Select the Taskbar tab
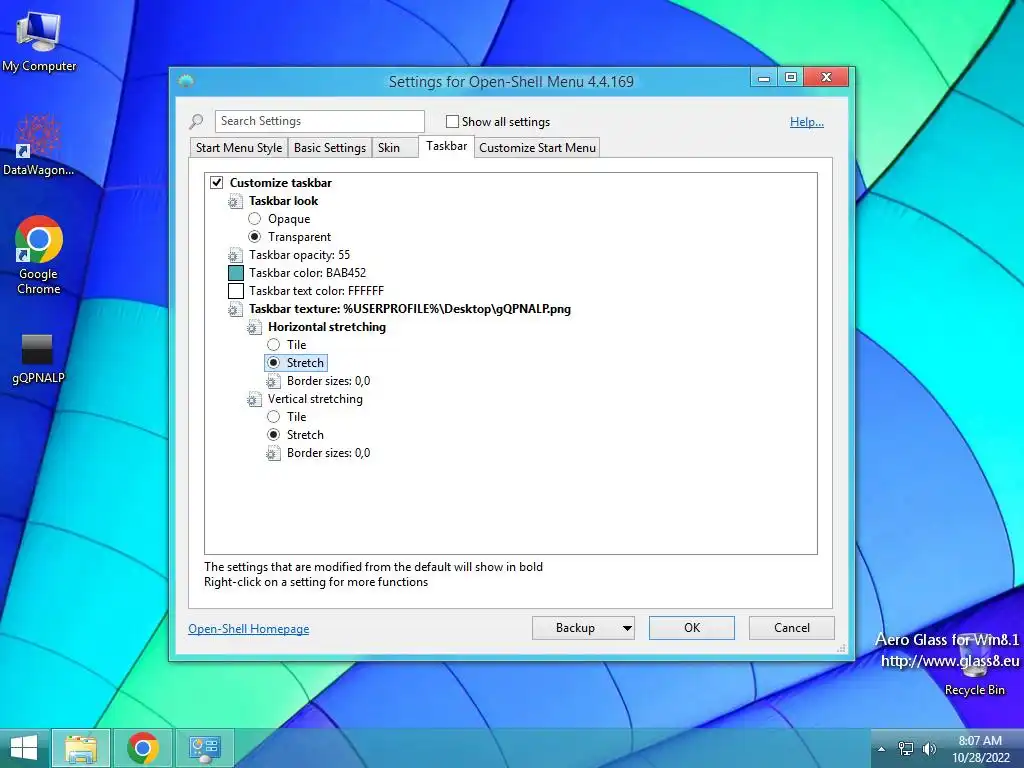 (x=447, y=146)
